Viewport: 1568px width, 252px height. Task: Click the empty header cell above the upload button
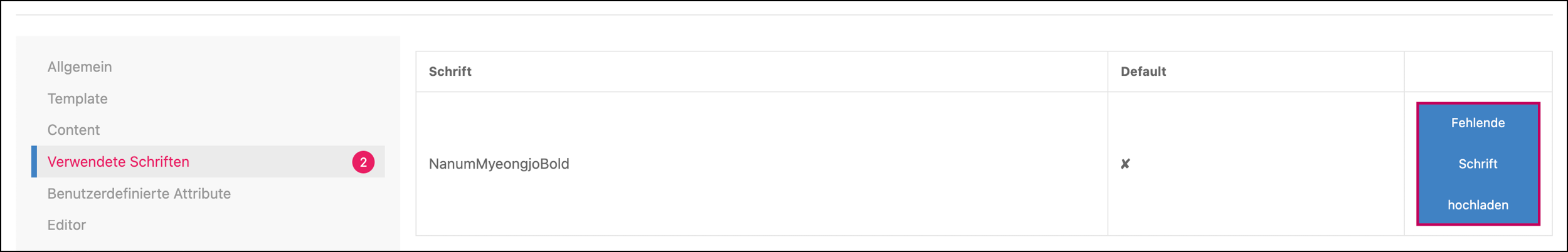[1477, 71]
